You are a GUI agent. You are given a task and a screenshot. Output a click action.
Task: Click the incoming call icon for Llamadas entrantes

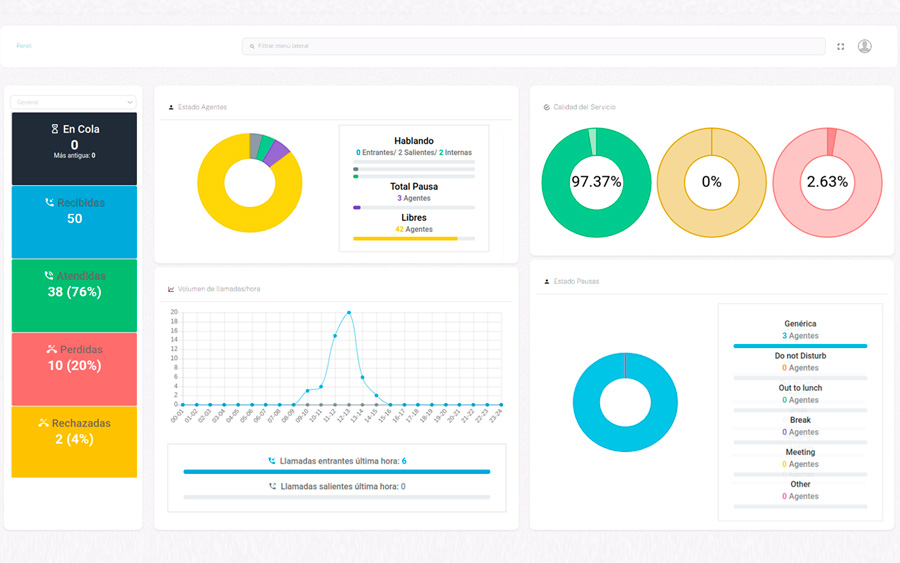pyautogui.click(x=272, y=461)
